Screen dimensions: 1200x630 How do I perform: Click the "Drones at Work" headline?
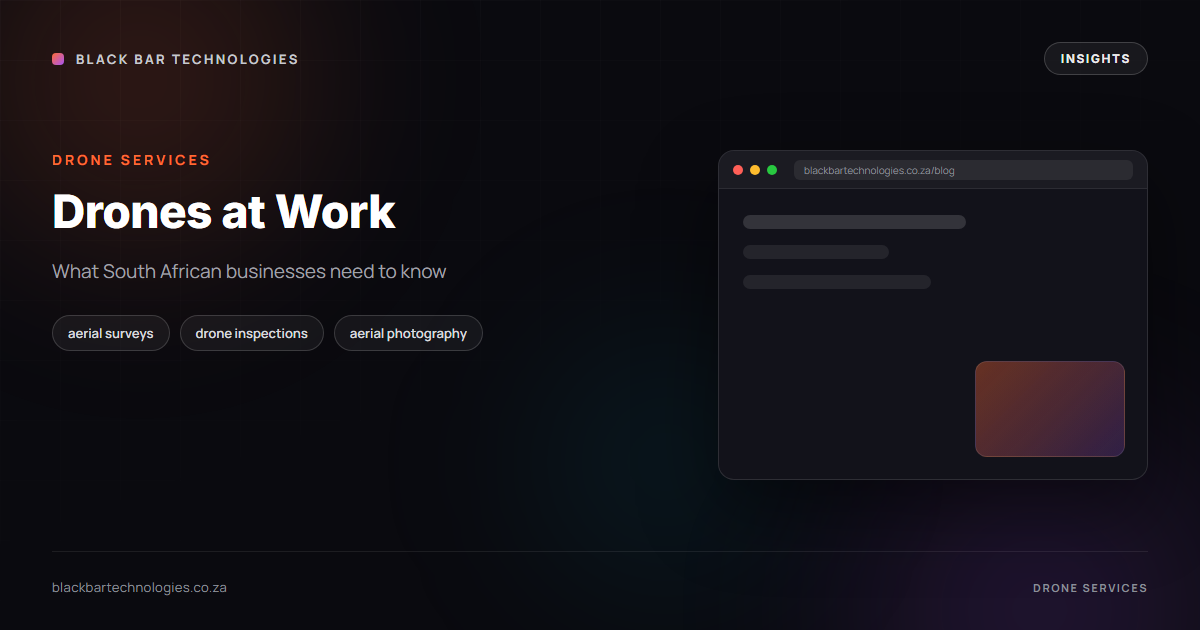click(x=224, y=211)
